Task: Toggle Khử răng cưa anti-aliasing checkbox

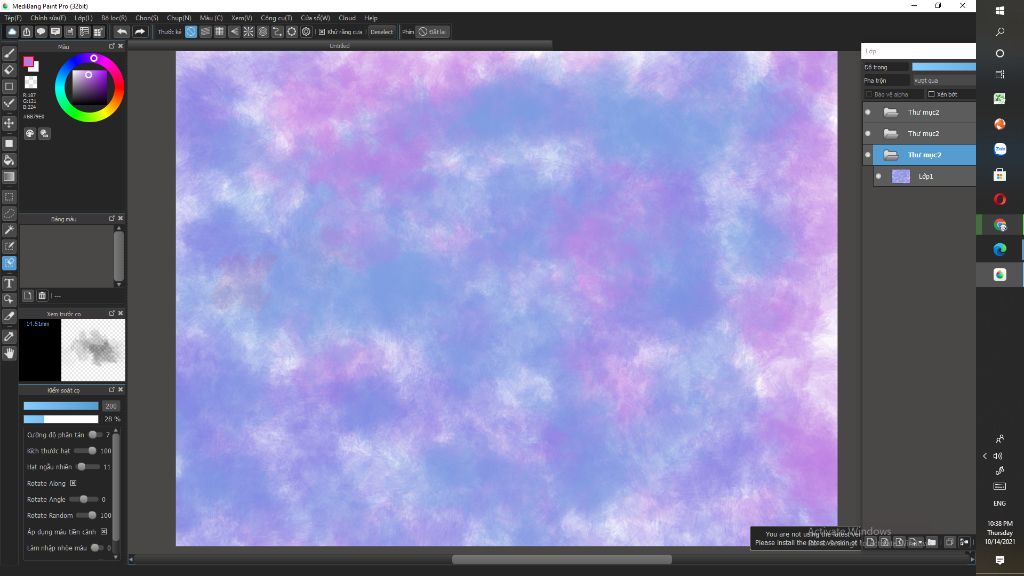Action: coord(322,32)
